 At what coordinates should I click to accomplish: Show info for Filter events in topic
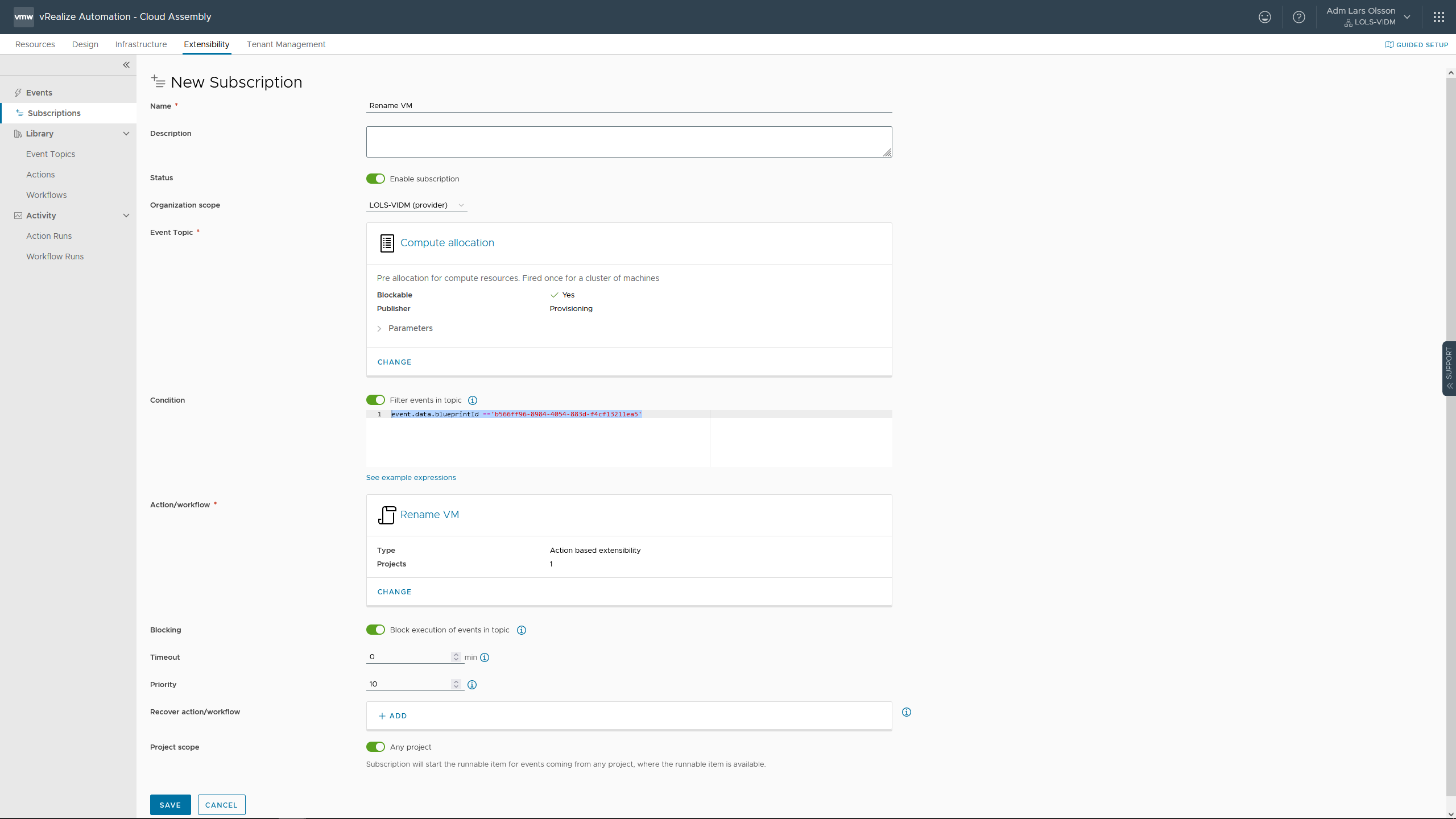pos(472,400)
